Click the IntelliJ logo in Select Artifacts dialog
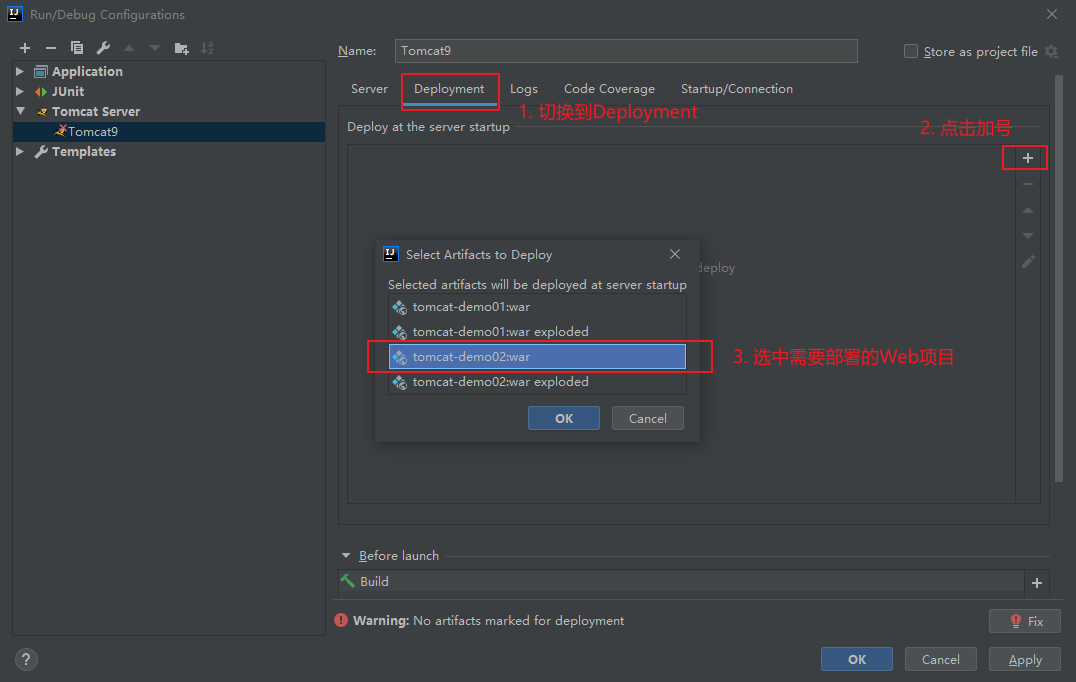This screenshot has width=1076, height=682. point(390,255)
